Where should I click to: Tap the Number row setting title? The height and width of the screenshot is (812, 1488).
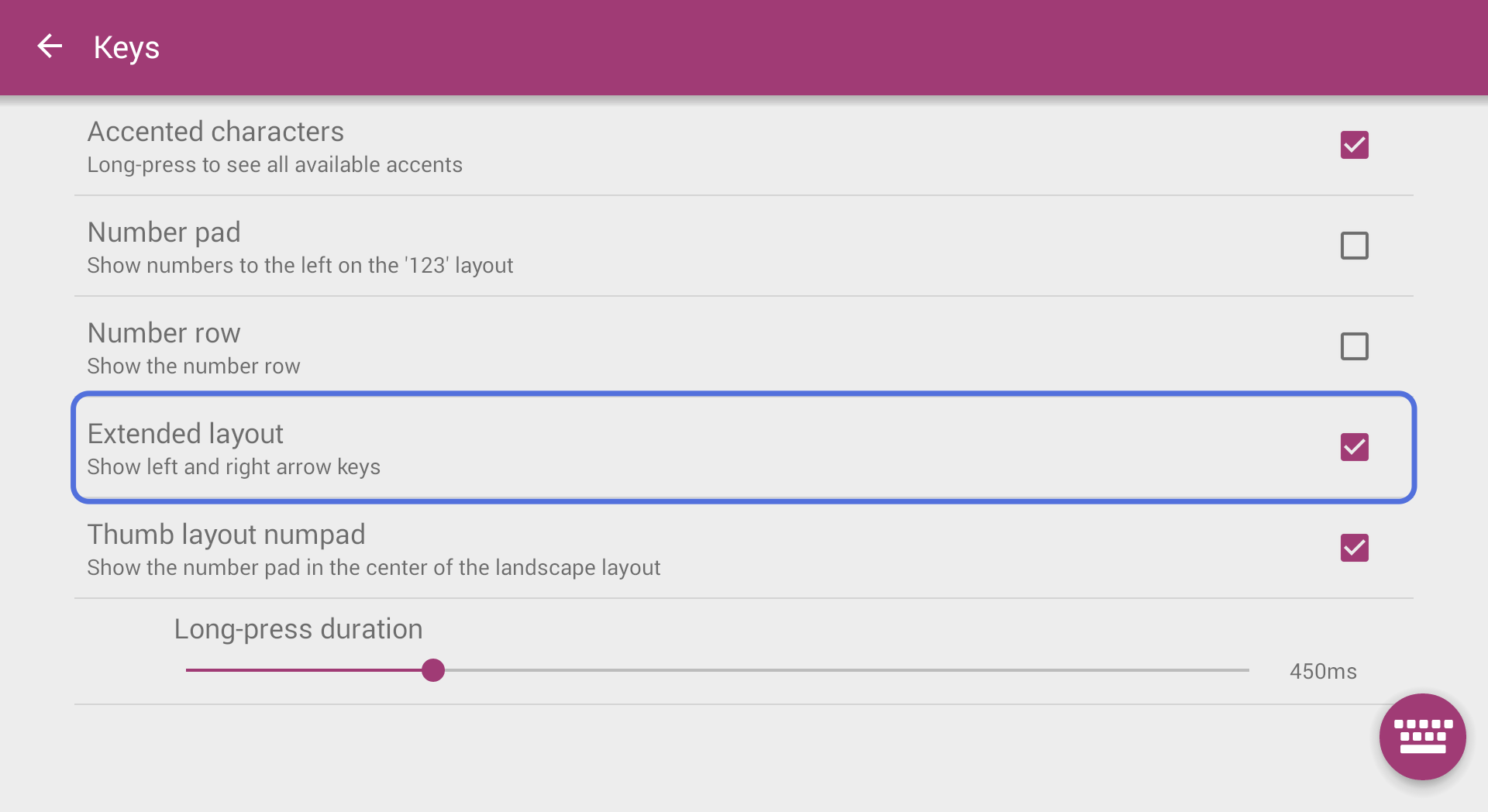click(x=164, y=333)
